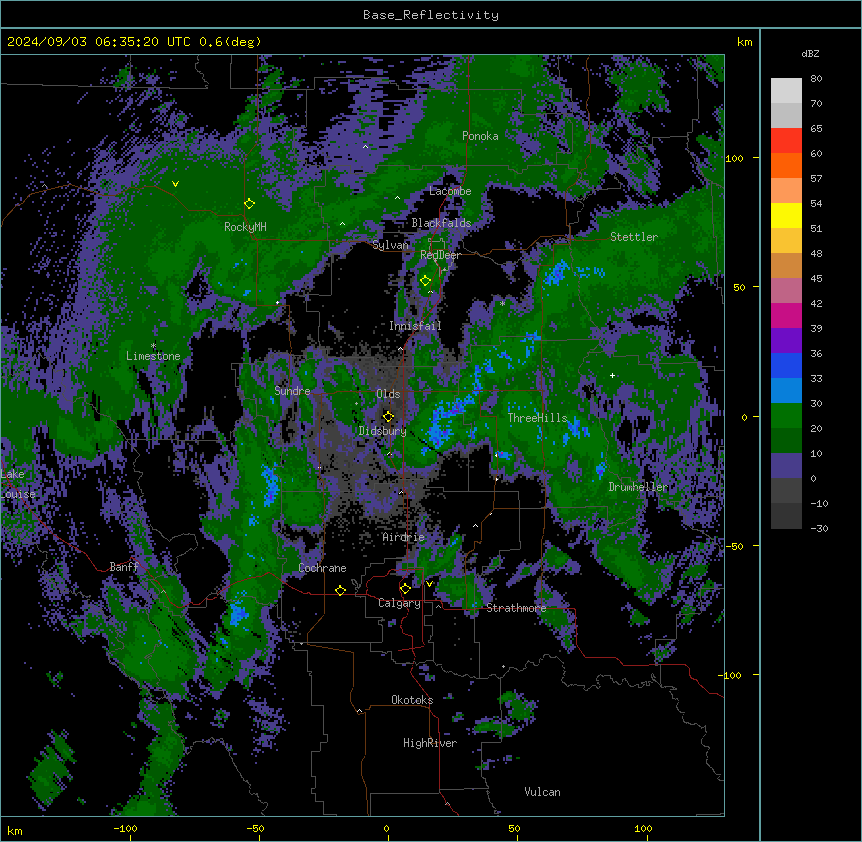
Task: Click the 45 value in the dBZ legend
Action: click(816, 279)
